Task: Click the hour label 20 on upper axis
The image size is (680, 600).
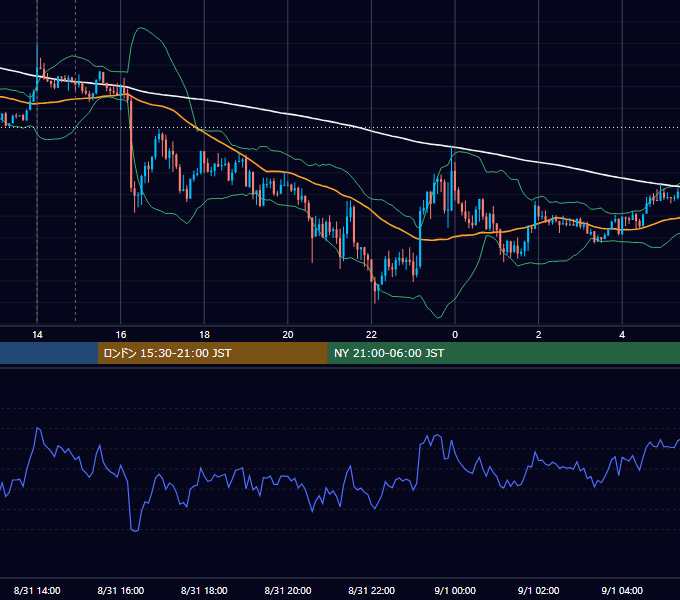Action: click(x=288, y=335)
